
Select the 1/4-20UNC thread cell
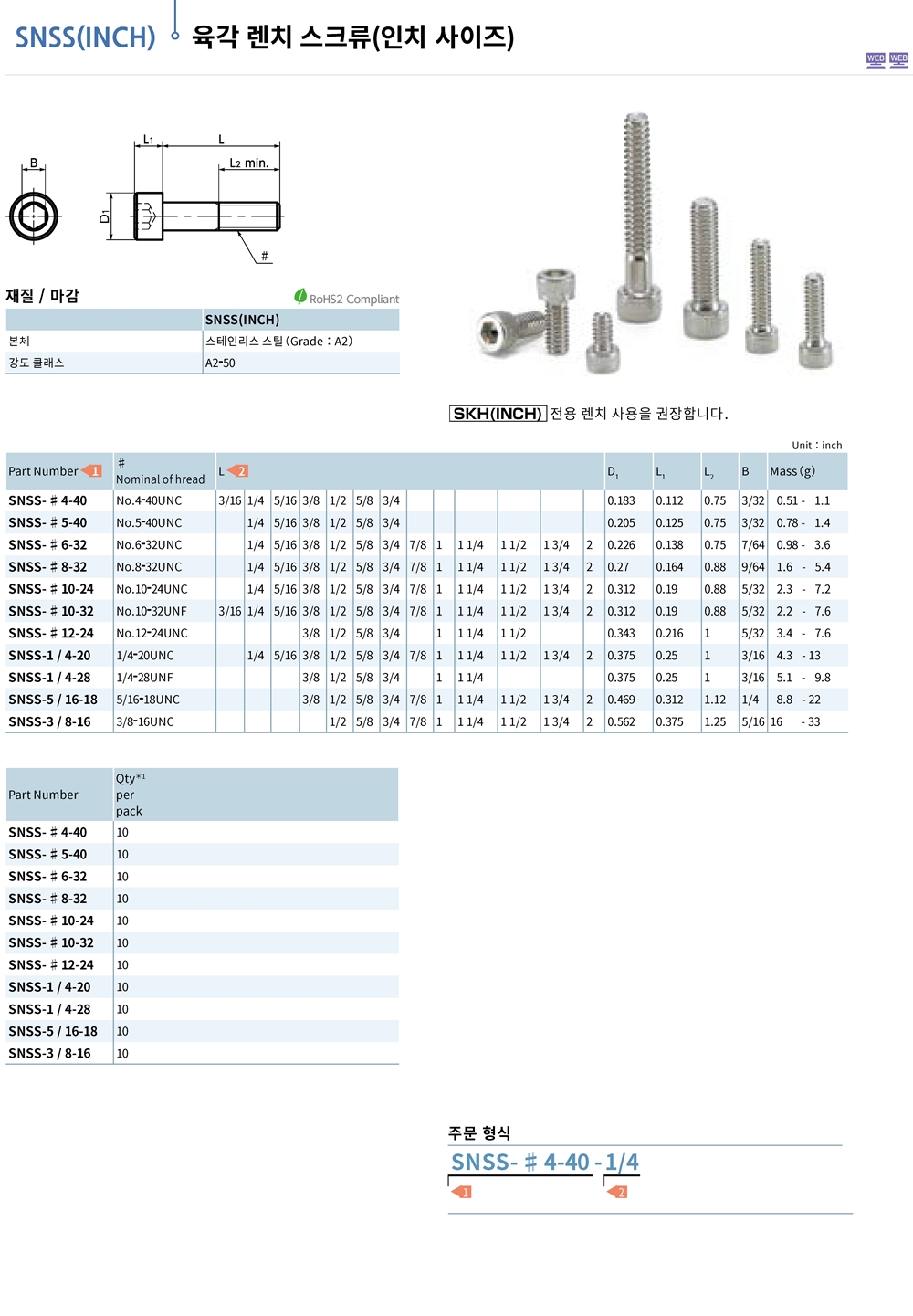point(145,656)
